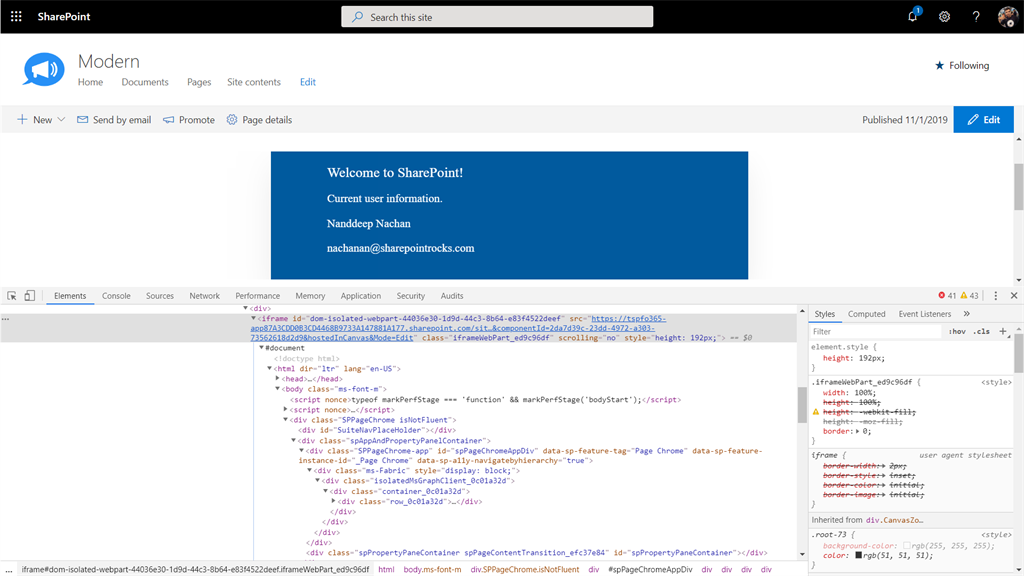1024x576 pixels.
Task: Click the blue Edit page button
Action: tap(984, 120)
